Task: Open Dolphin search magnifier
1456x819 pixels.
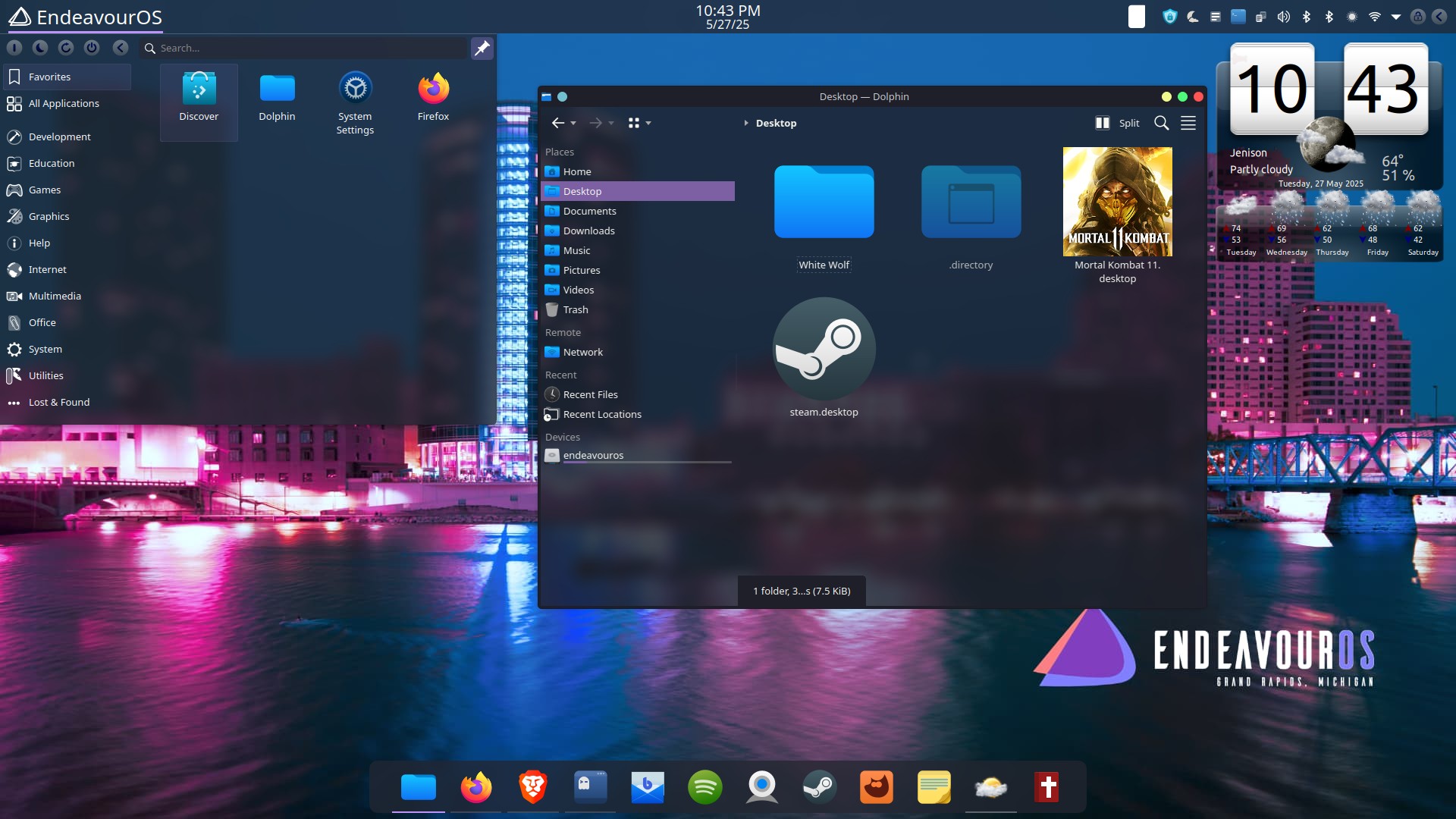Action: [x=1161, y=123]
